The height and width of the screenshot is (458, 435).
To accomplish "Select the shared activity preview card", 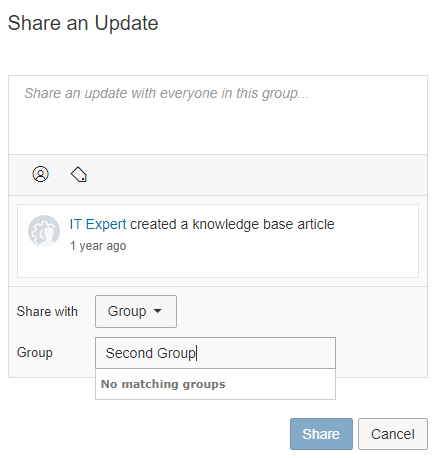I will click(218, 241).
